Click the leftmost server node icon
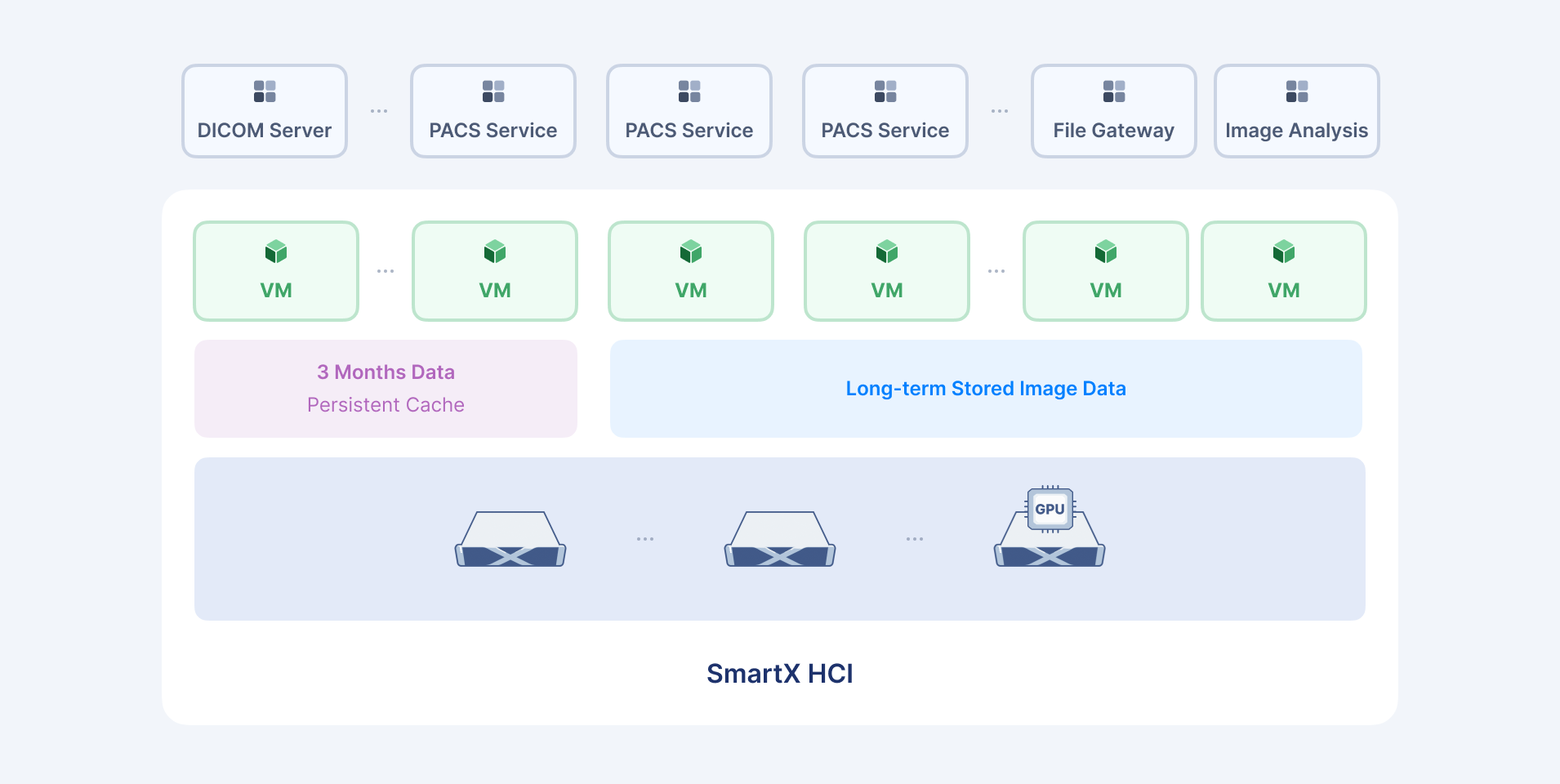Screen dimensions: 1560x784 click(510, 540)
